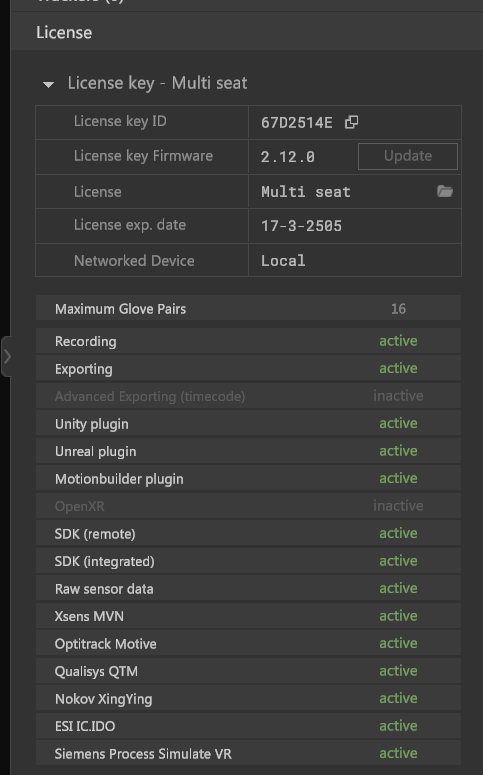Screen dimensions: 483x775
Task: Select the OpenXR inactive row
Action: pos(248,506)
